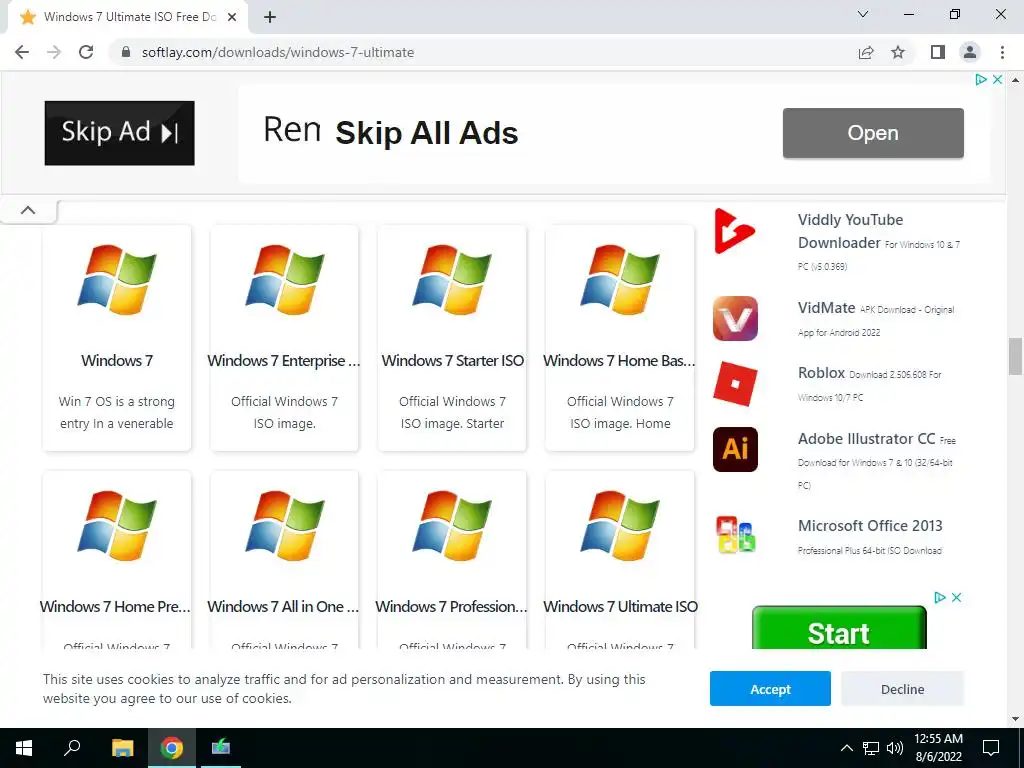Share this page icon in address bar
Screen dimensions: 1024x768
click(866, 52)
